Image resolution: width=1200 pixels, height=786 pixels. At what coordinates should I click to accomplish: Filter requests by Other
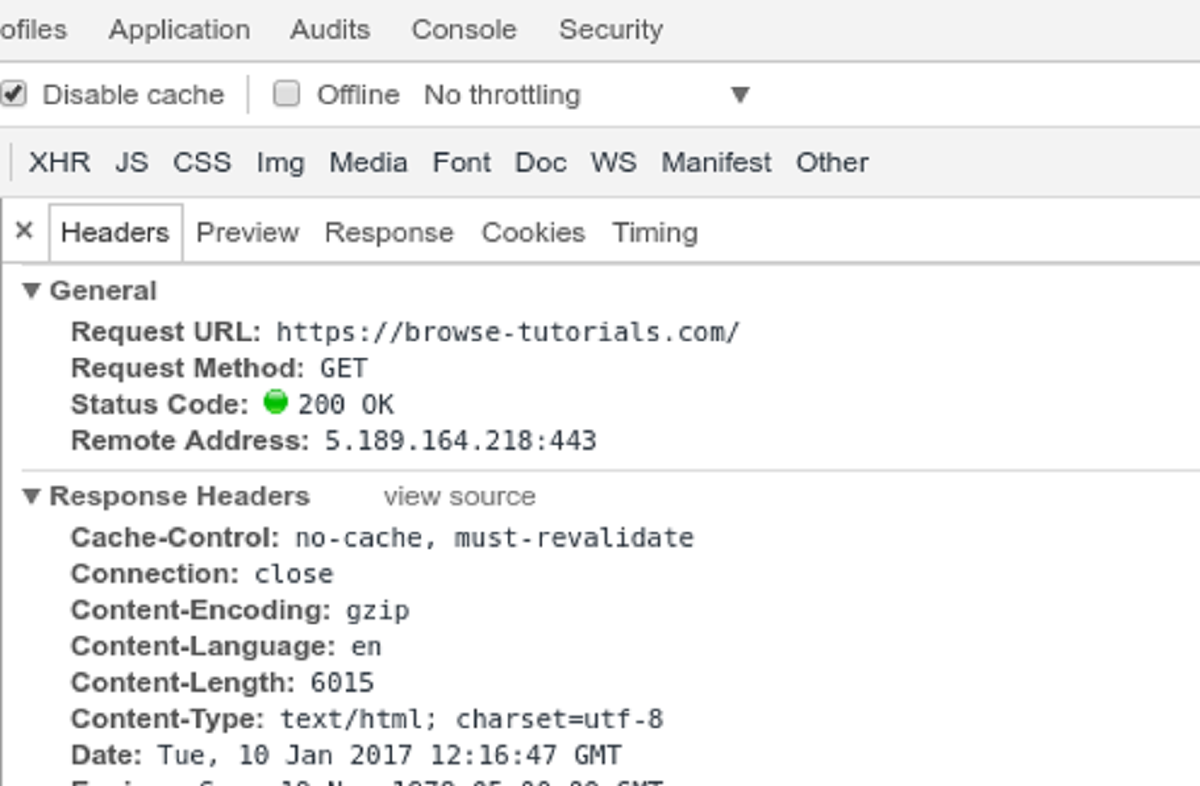pos(832,162)
